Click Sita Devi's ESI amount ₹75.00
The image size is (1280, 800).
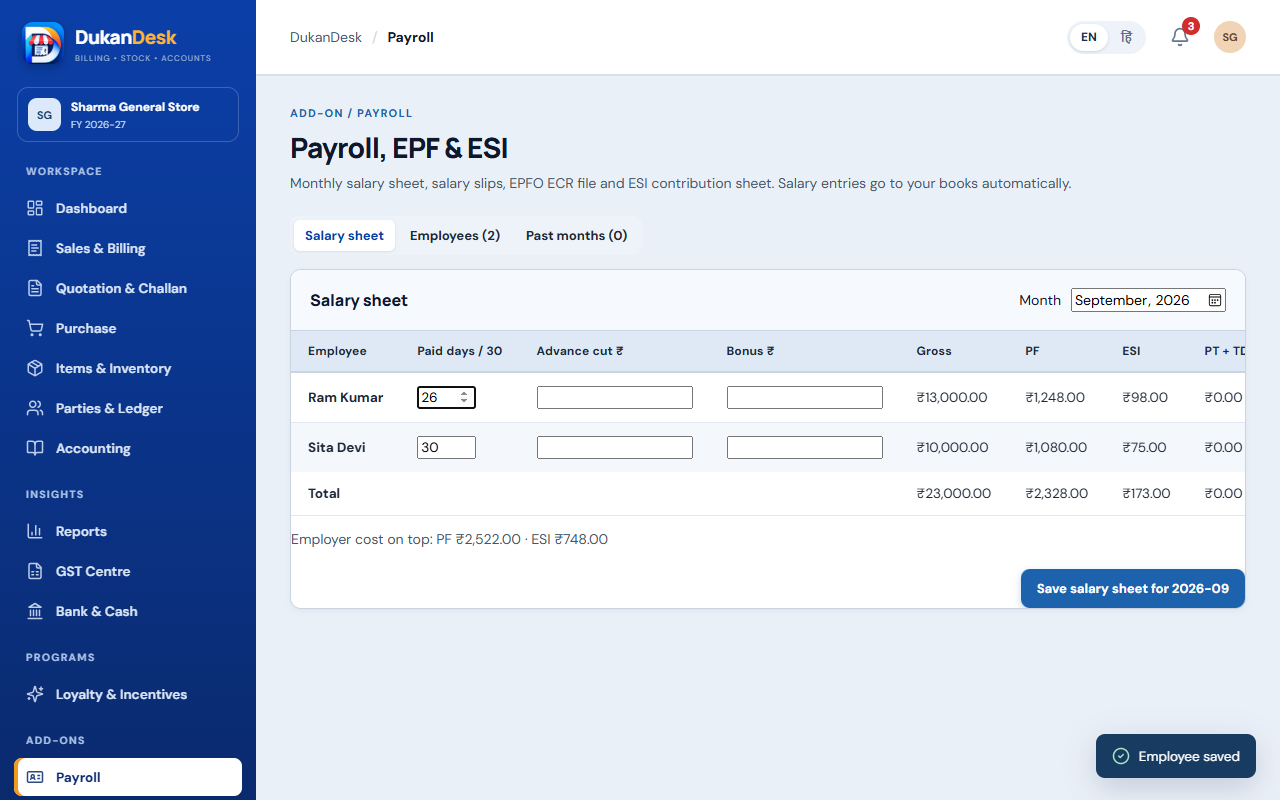pyautogui.click(x=1144, y=447)
